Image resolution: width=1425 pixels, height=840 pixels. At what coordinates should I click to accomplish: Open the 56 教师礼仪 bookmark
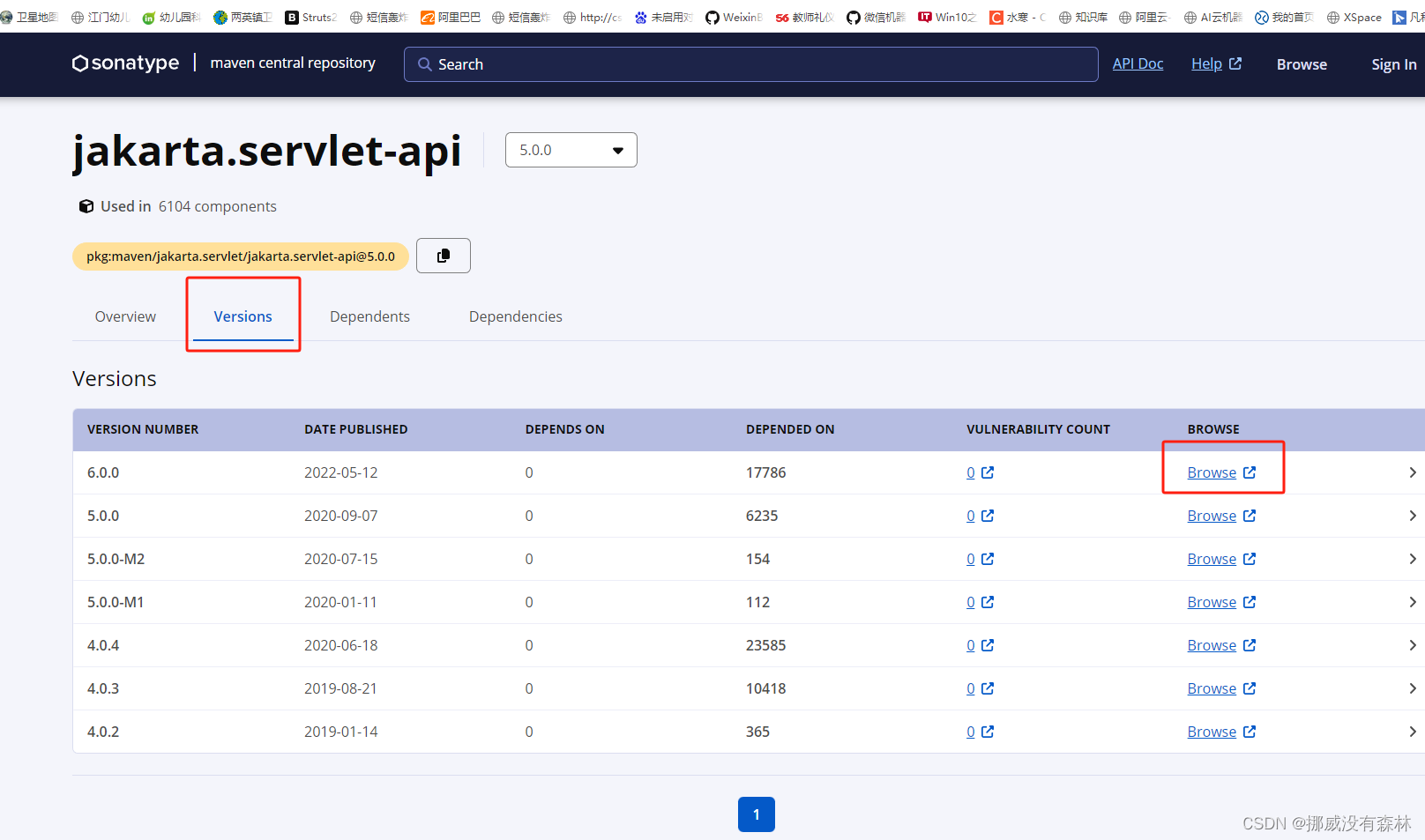(x=804, y=17)
